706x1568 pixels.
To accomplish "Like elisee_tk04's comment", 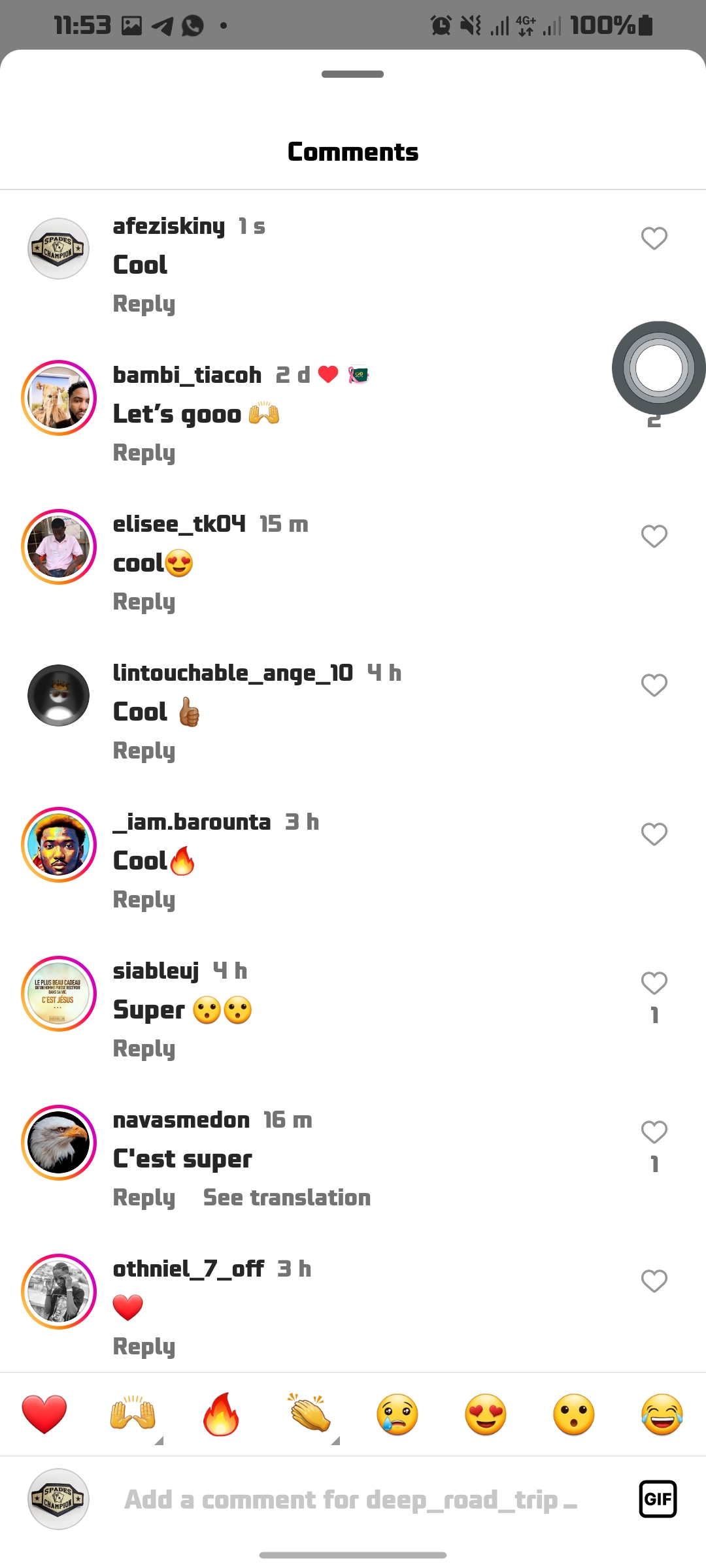I will click(654, 536).
